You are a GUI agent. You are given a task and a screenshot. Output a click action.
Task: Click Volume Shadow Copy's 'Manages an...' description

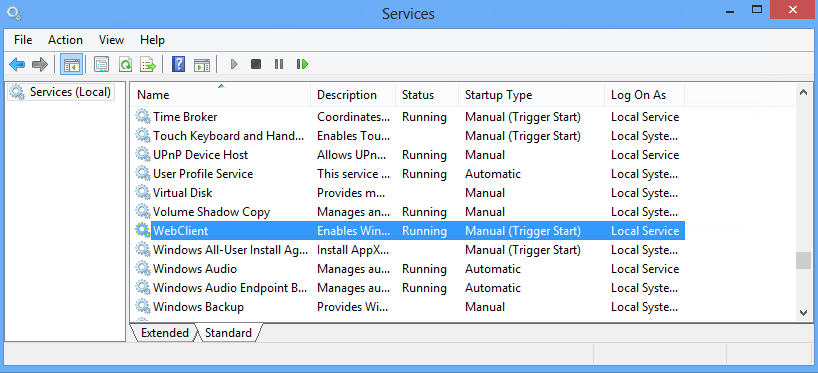[353, 212]
